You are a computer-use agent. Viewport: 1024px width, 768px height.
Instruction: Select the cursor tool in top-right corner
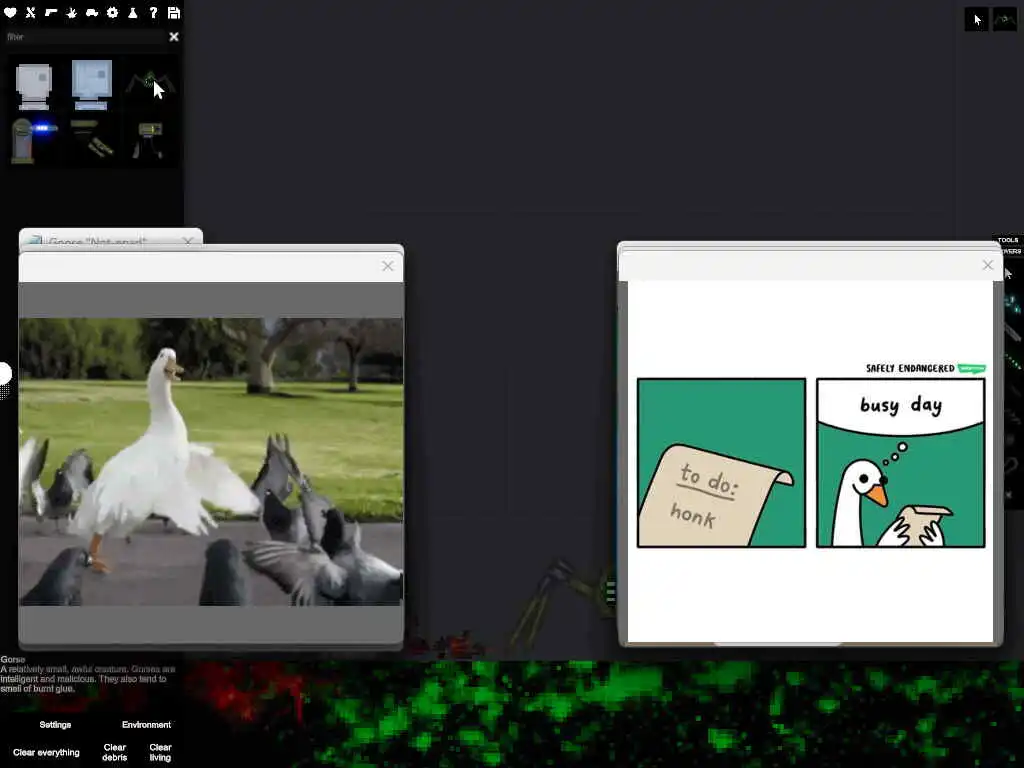(976, 20)
